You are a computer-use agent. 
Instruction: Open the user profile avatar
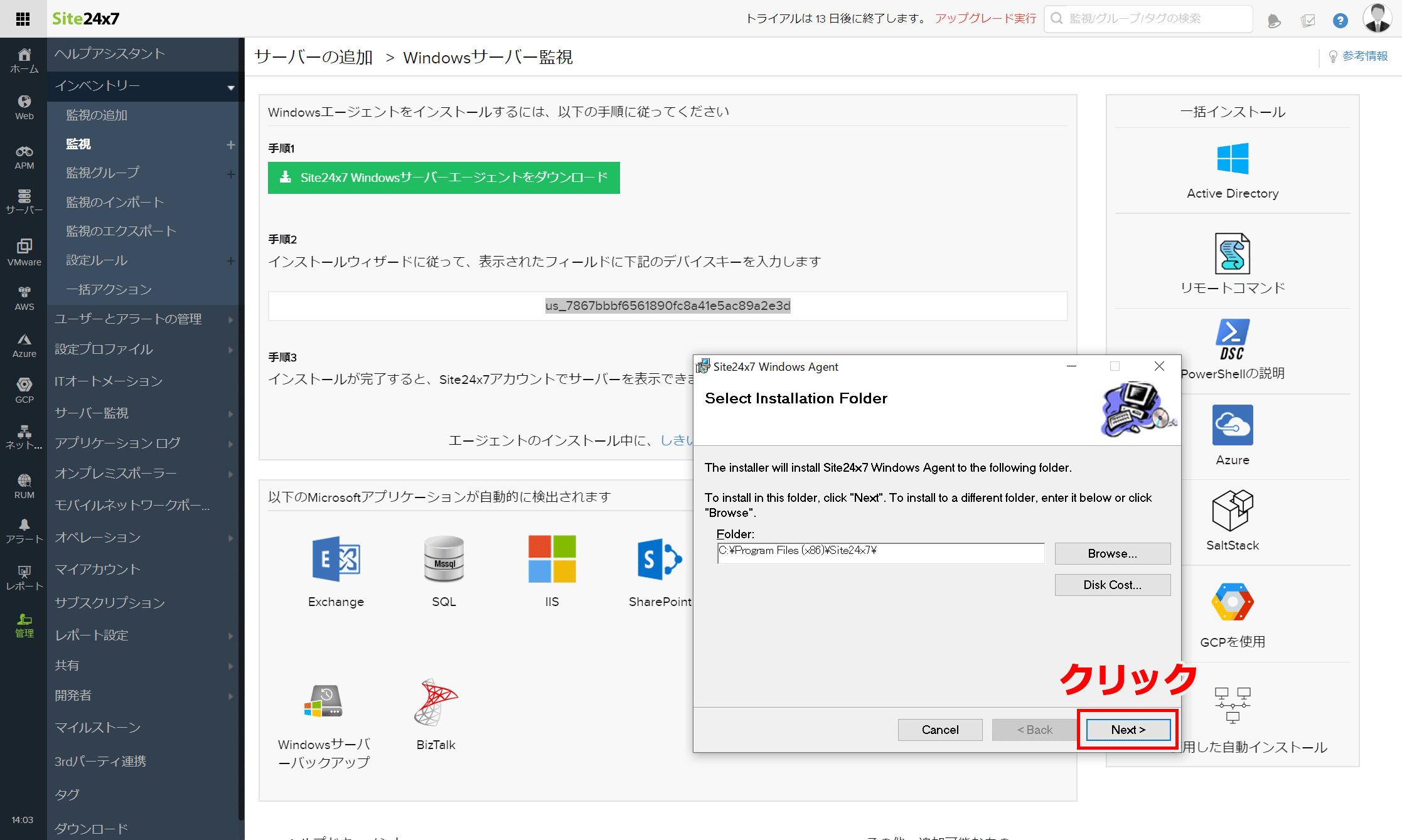(1377, 18)
